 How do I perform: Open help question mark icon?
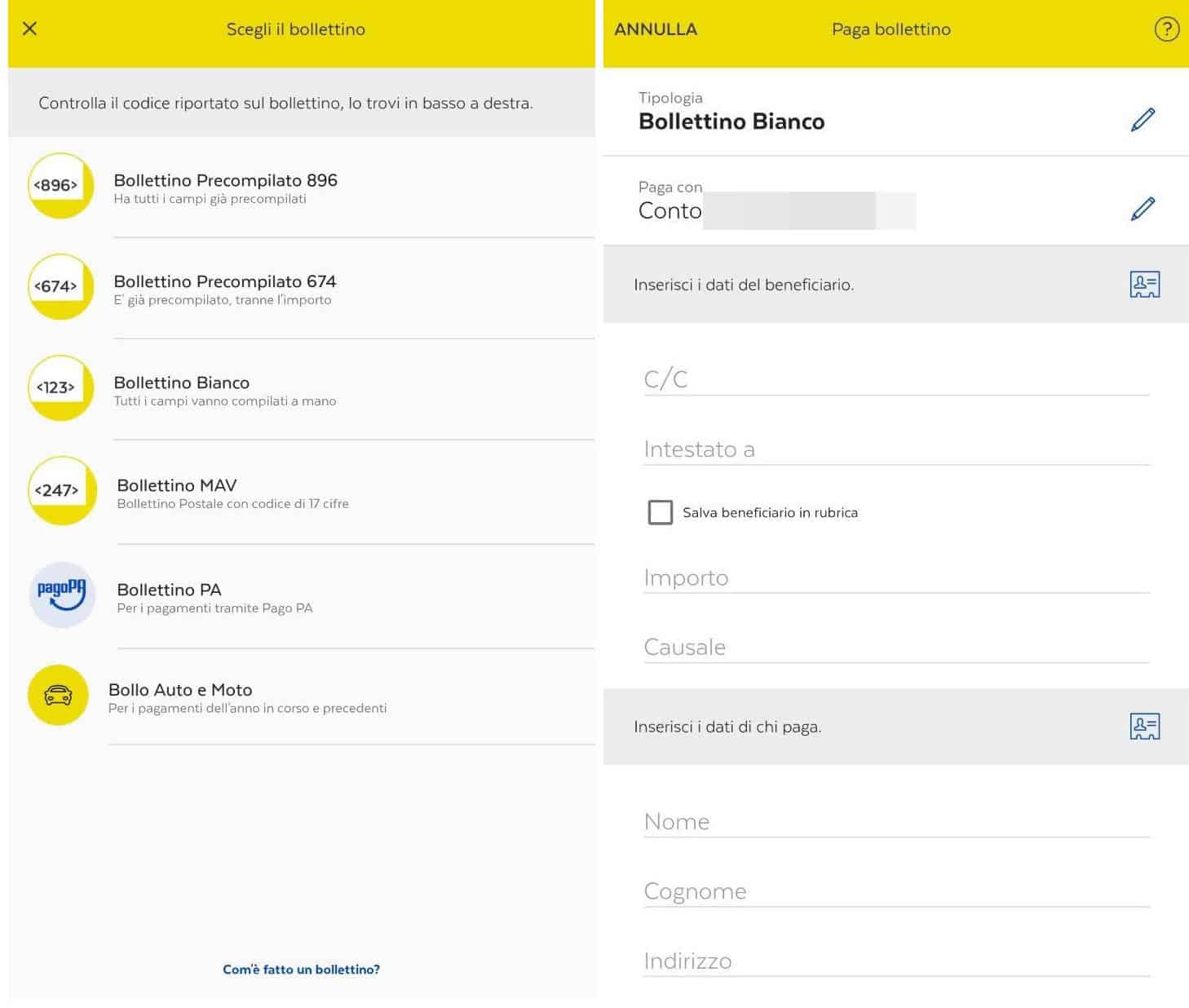click(1166, 29)
